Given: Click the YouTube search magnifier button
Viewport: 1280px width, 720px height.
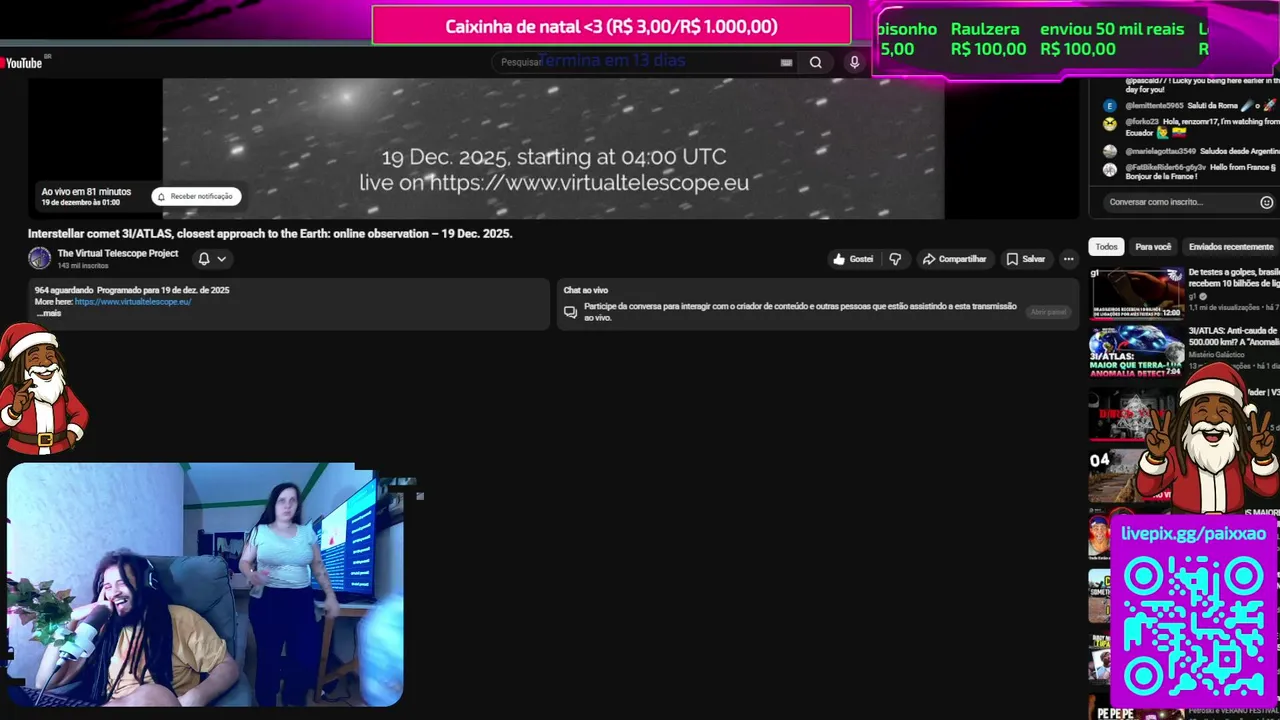Looking at the screenshot, I should point(816,62).
